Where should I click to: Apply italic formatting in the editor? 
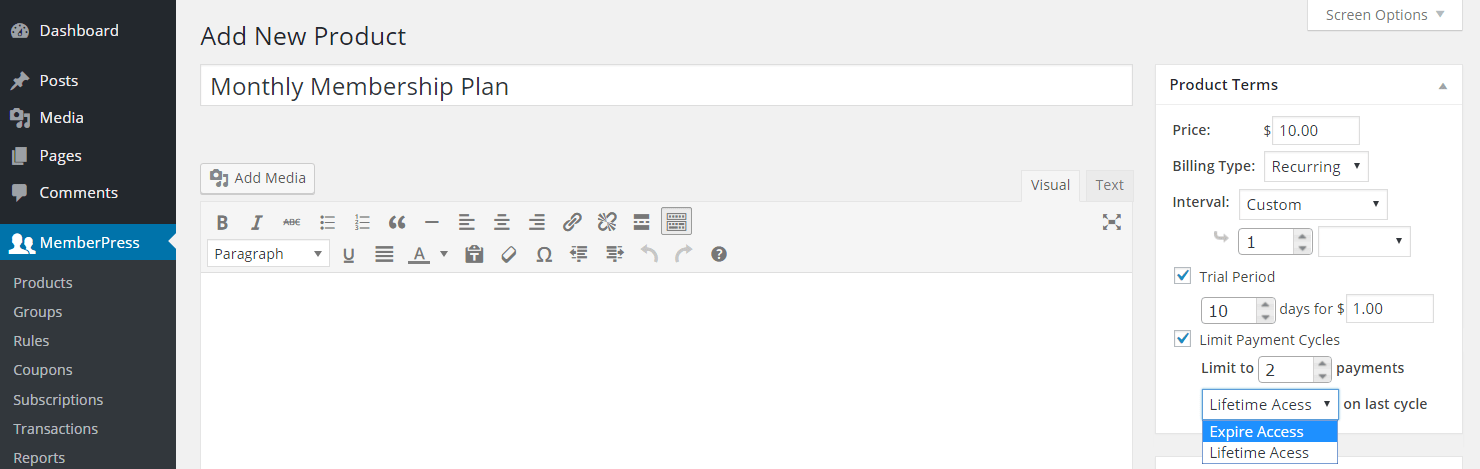pos(257,222)
